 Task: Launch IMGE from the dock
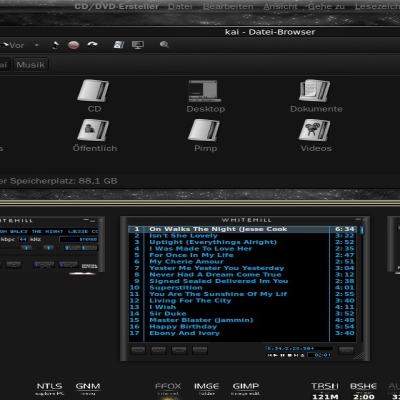pos(207,389)
